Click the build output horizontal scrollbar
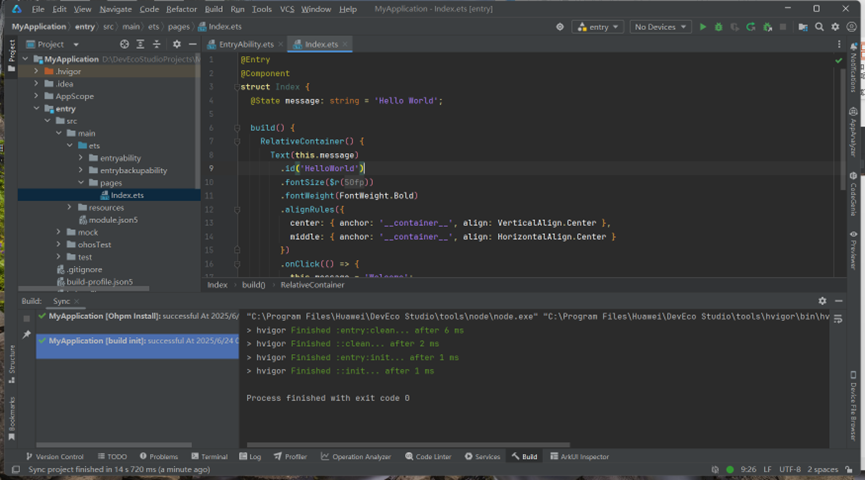The width and height of the screenshot is (865, 480). (408, 445)
